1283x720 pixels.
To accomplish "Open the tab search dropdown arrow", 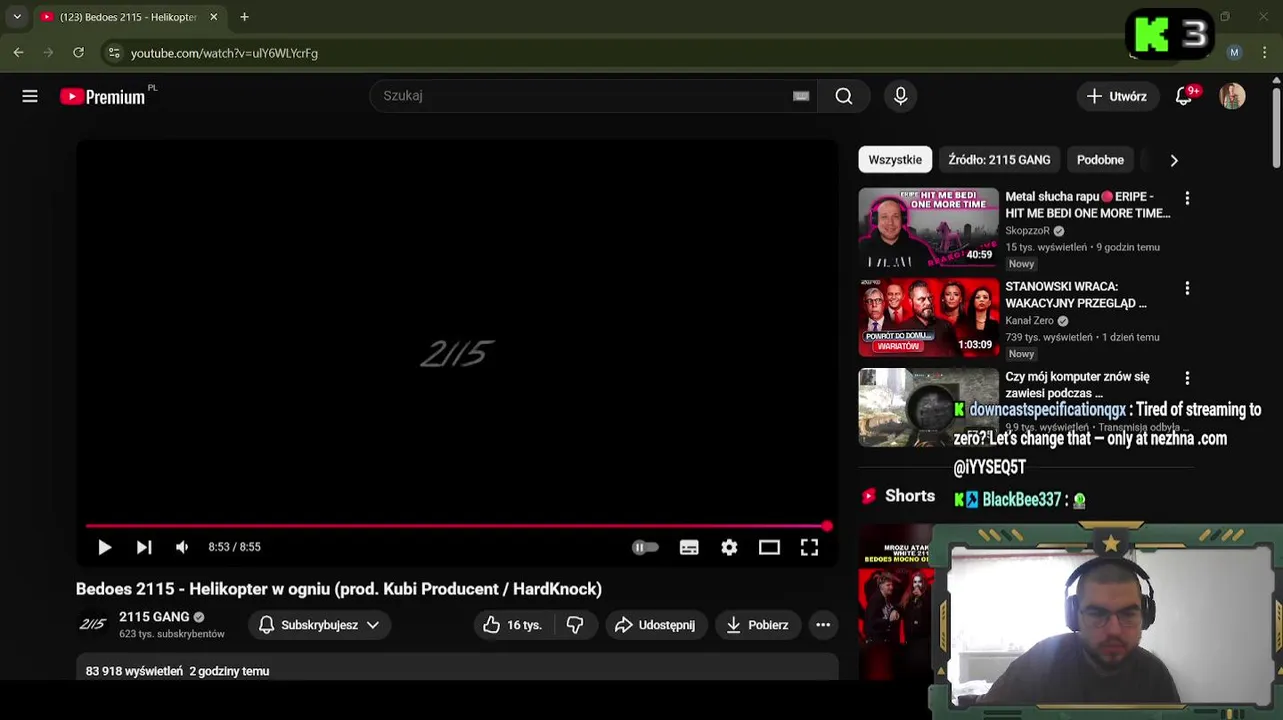I will 17,17.
